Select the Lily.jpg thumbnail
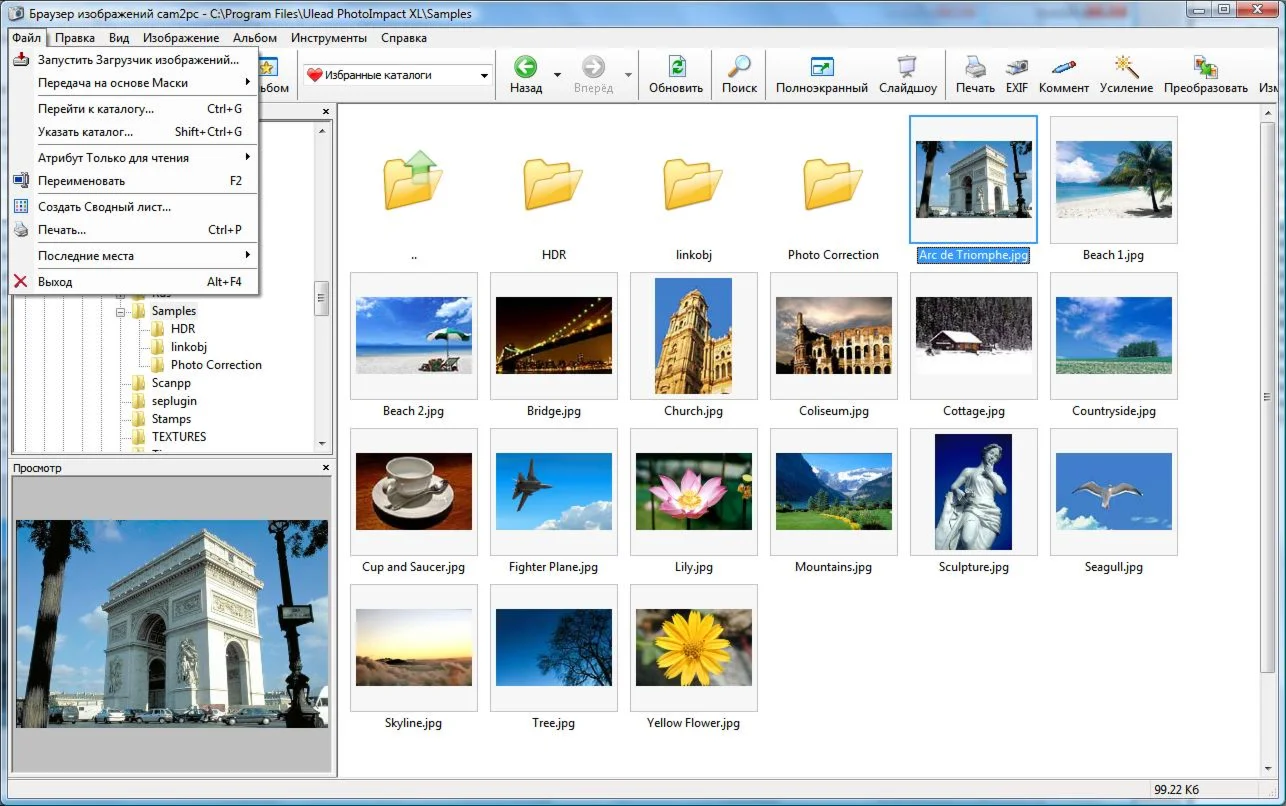 [x=693, y=491]
